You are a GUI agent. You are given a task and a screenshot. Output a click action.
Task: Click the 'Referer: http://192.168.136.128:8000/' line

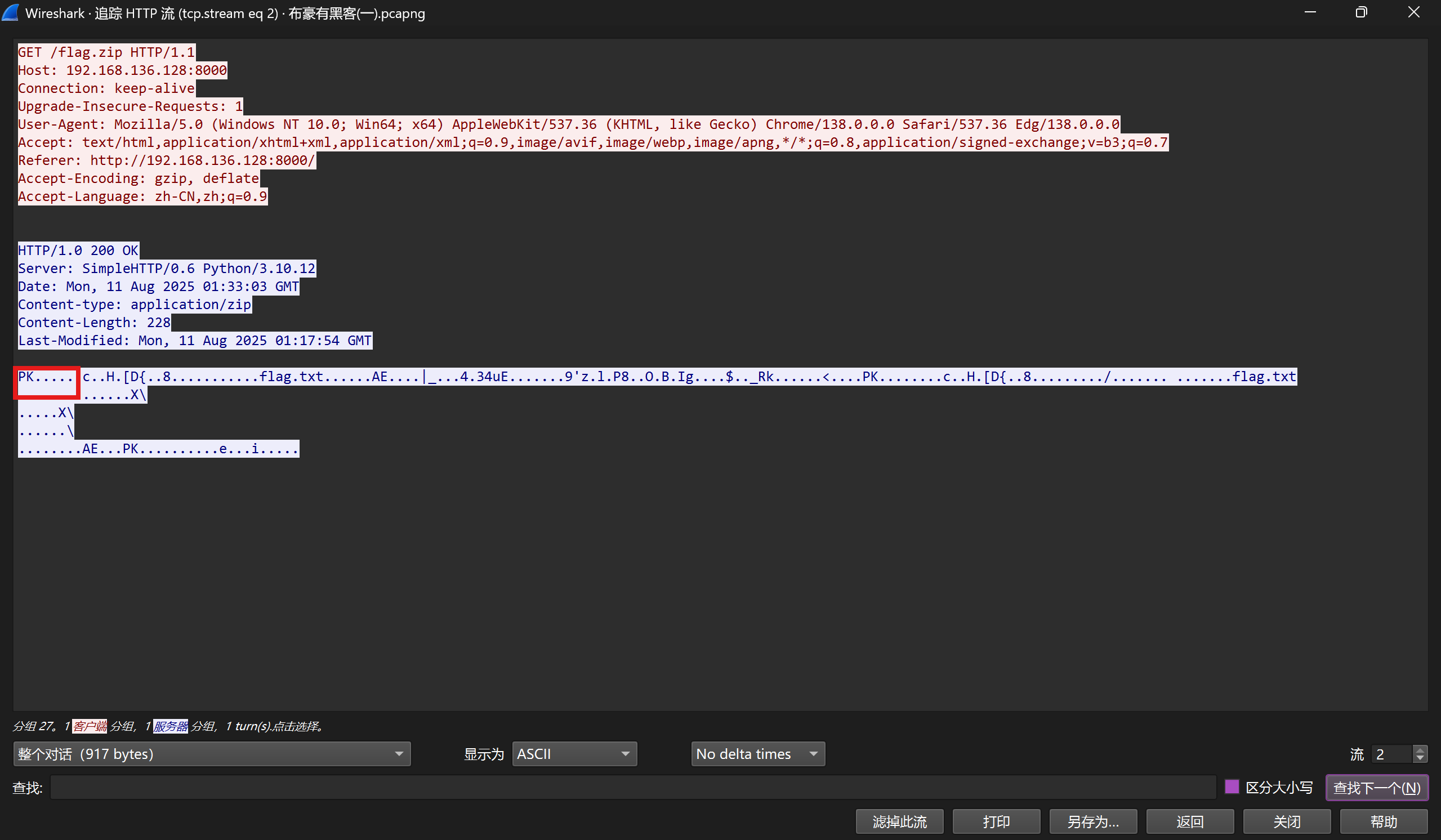pos(167,160)
